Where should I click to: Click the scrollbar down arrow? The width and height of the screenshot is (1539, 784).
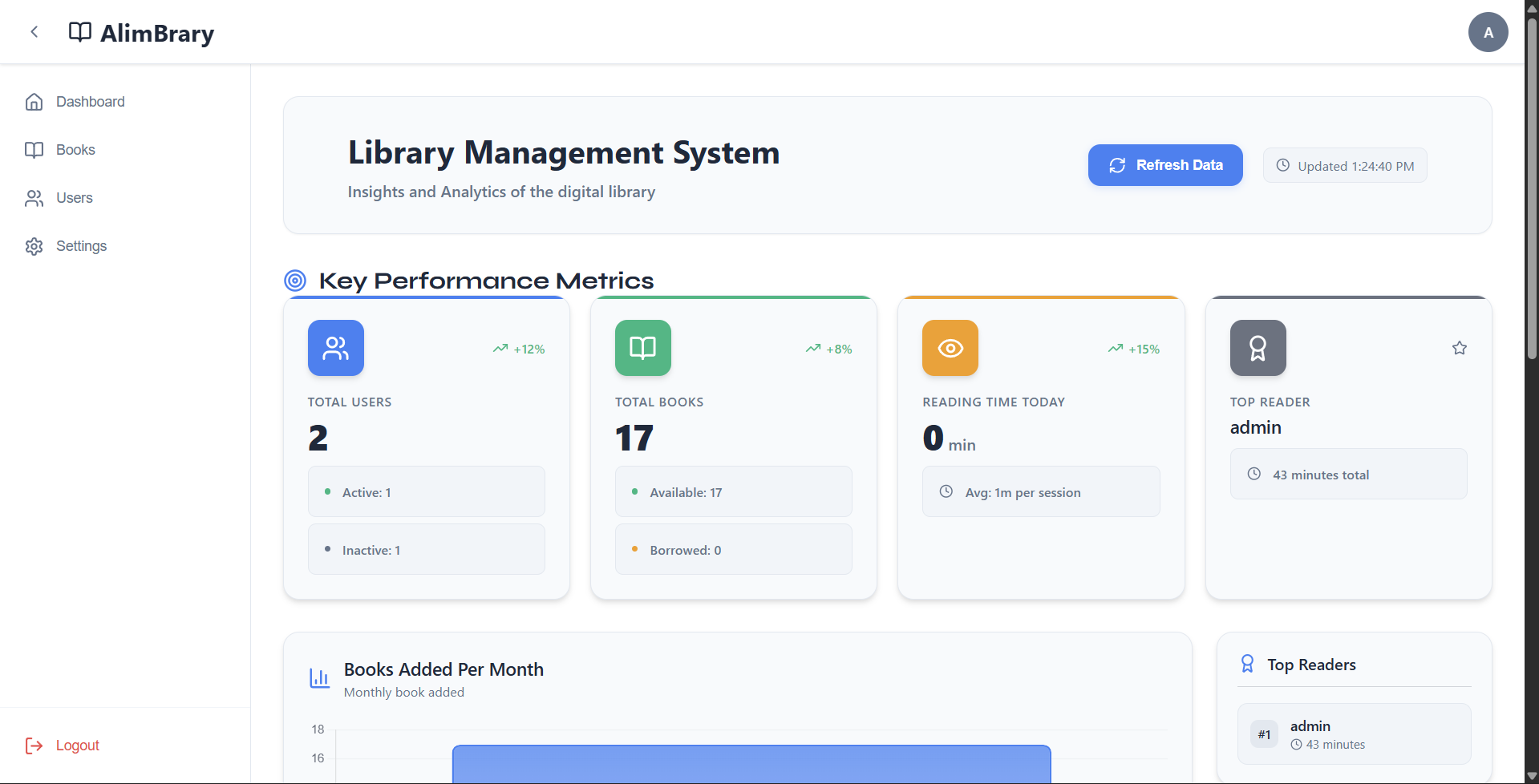(x=1530, y=776)
